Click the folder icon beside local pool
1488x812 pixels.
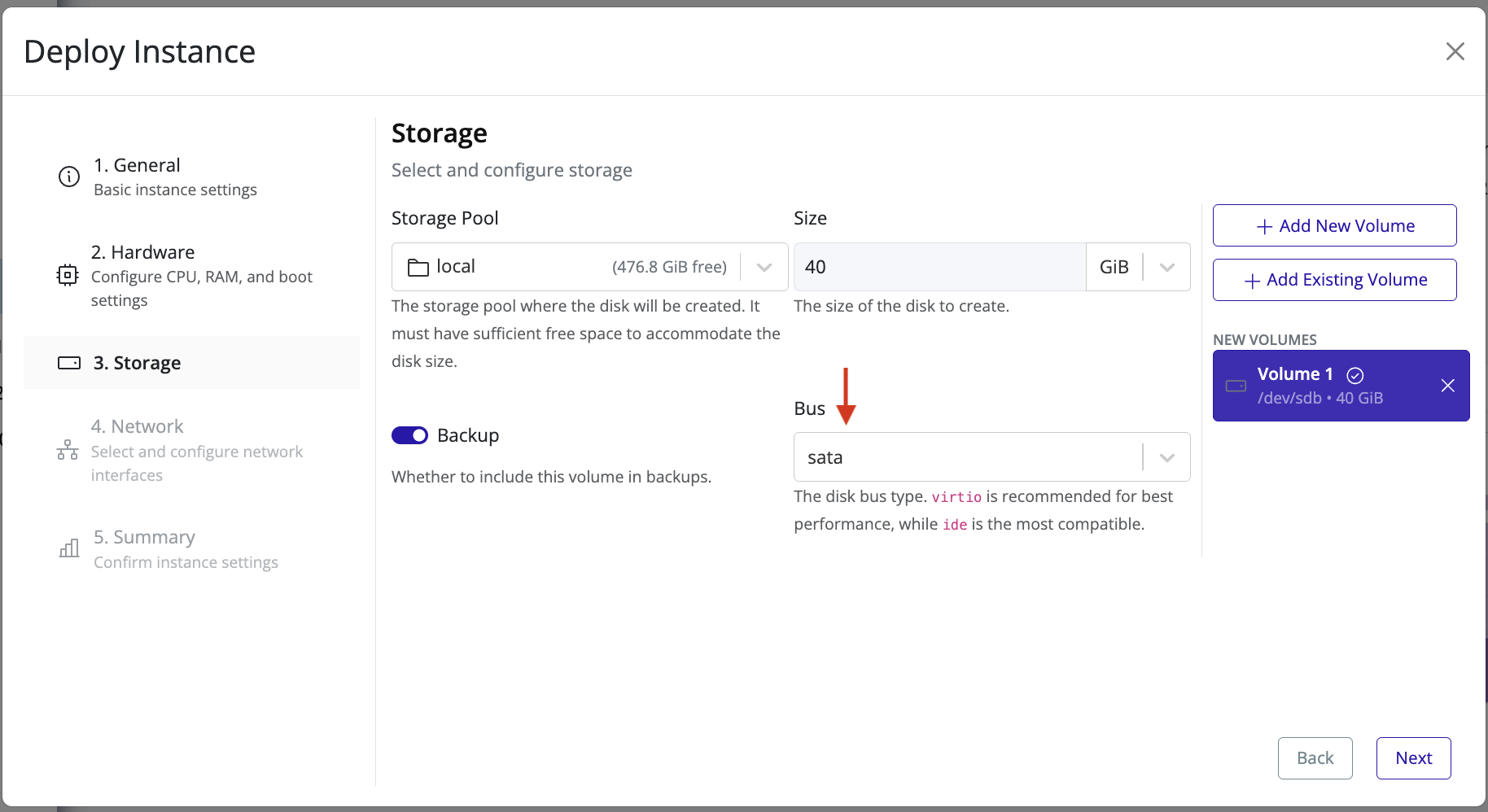click(418, 268)
